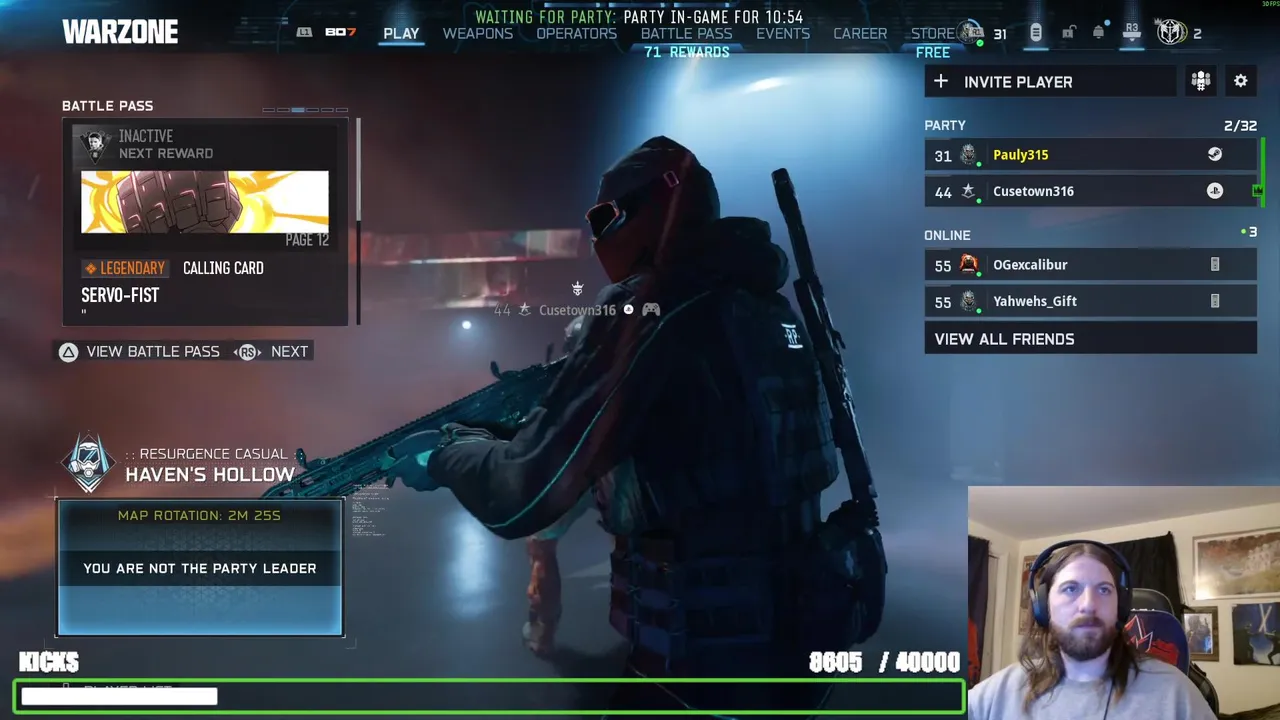The height and width of the screenshot is (720, 1280).
Task: Click Next to cycle the featured panel
Action: point(289,352)
